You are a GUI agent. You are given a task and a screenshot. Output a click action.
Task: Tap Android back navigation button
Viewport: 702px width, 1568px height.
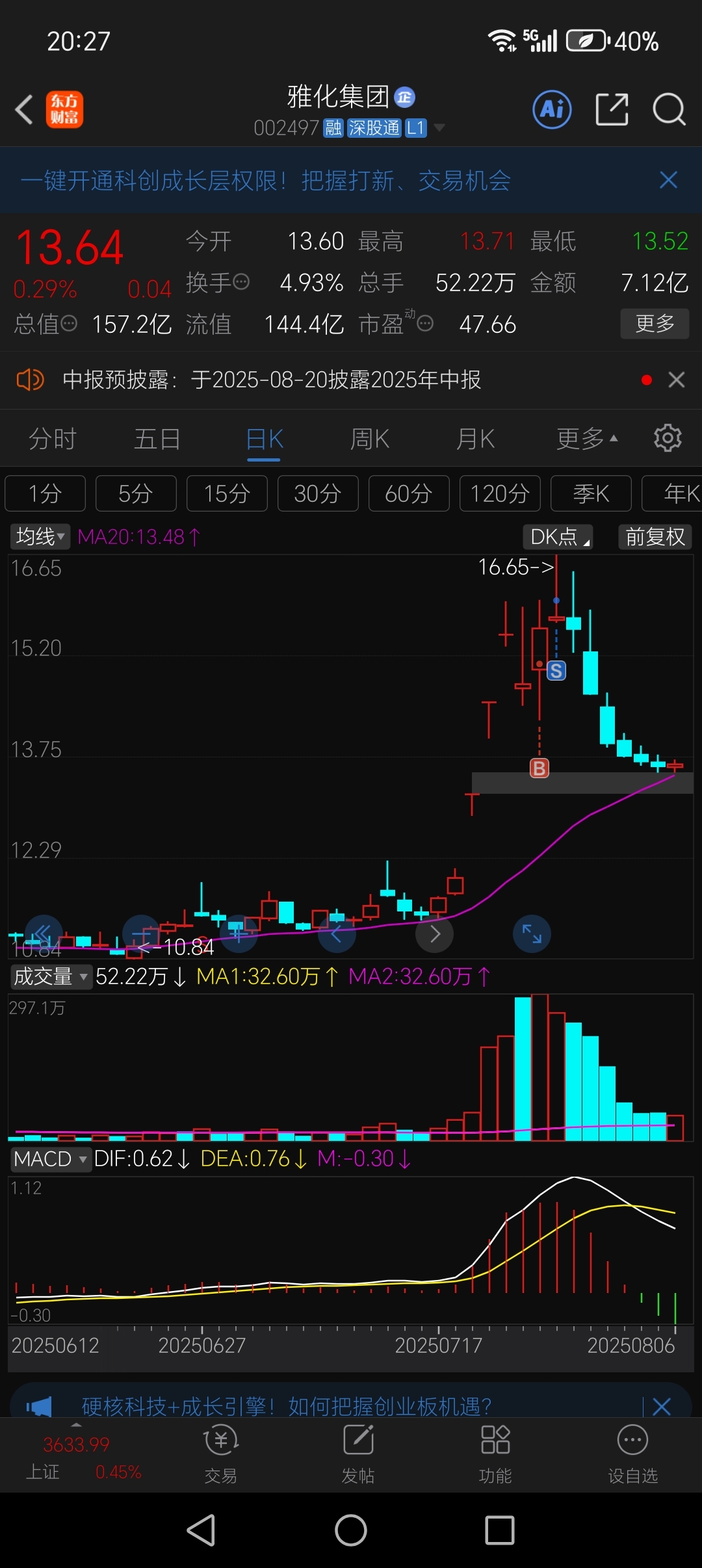(201, 1530)
